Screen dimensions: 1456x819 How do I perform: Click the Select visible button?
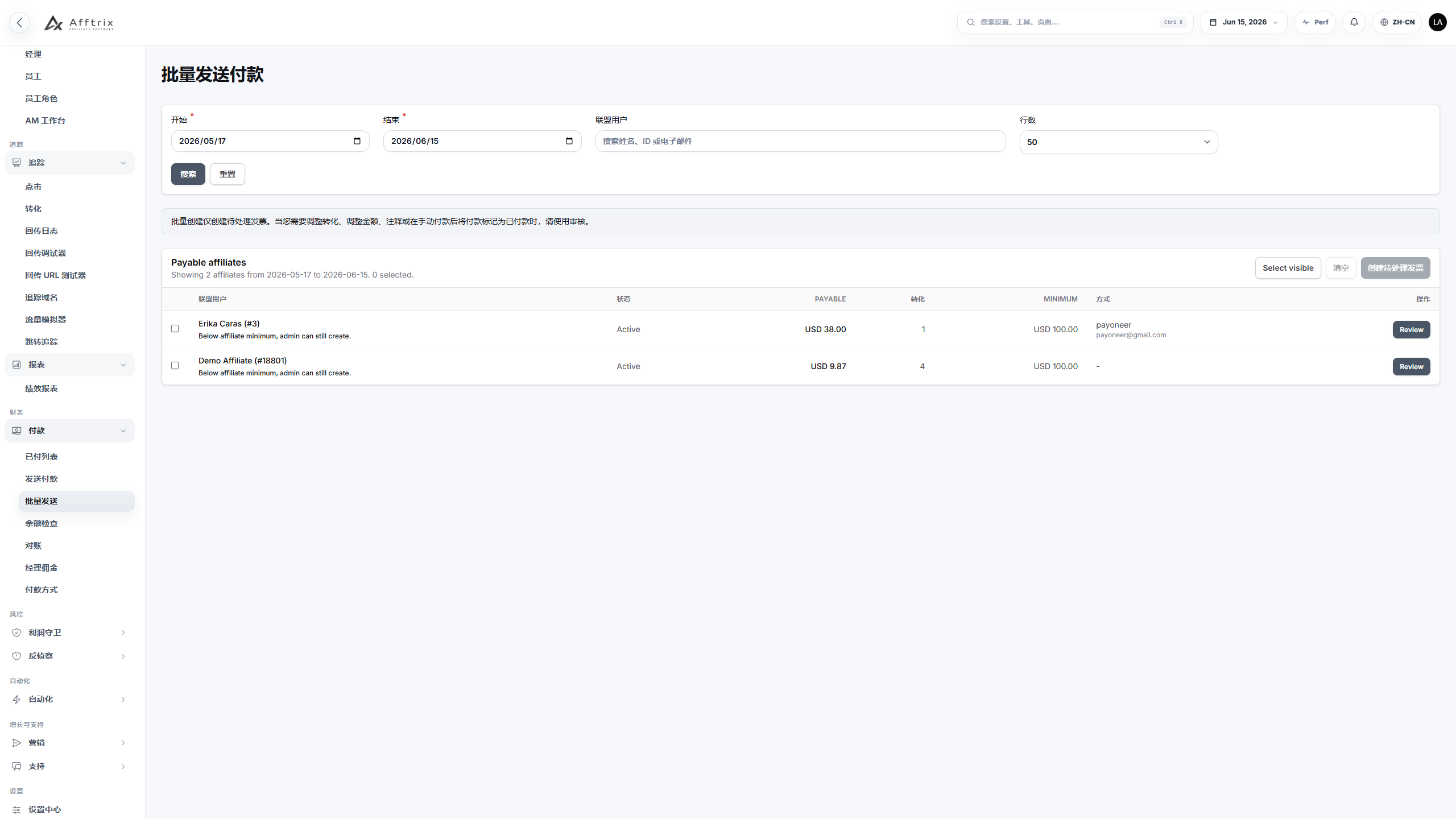pos(1288,268)
